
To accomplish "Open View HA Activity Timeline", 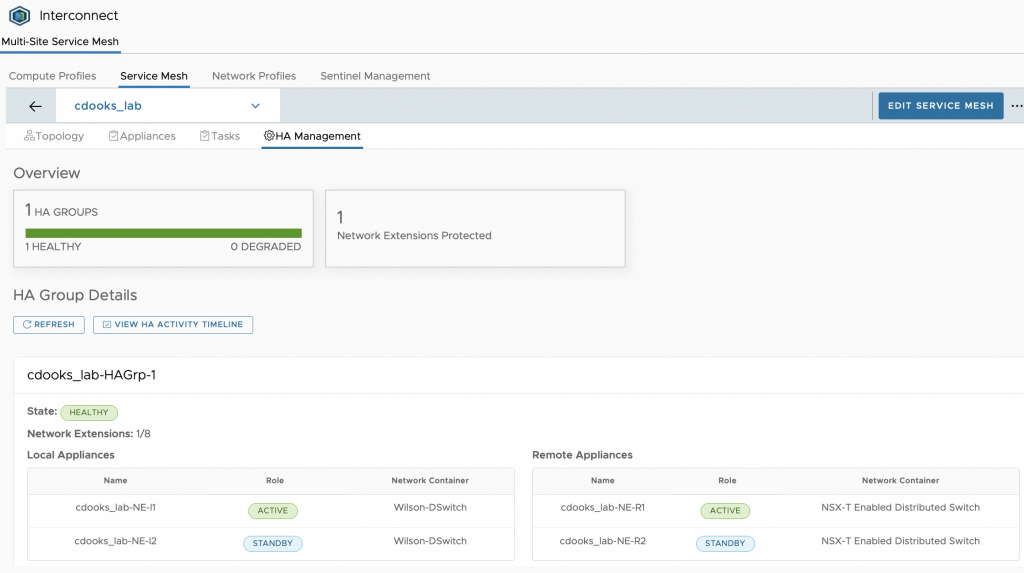I will [x=173, y=325].
